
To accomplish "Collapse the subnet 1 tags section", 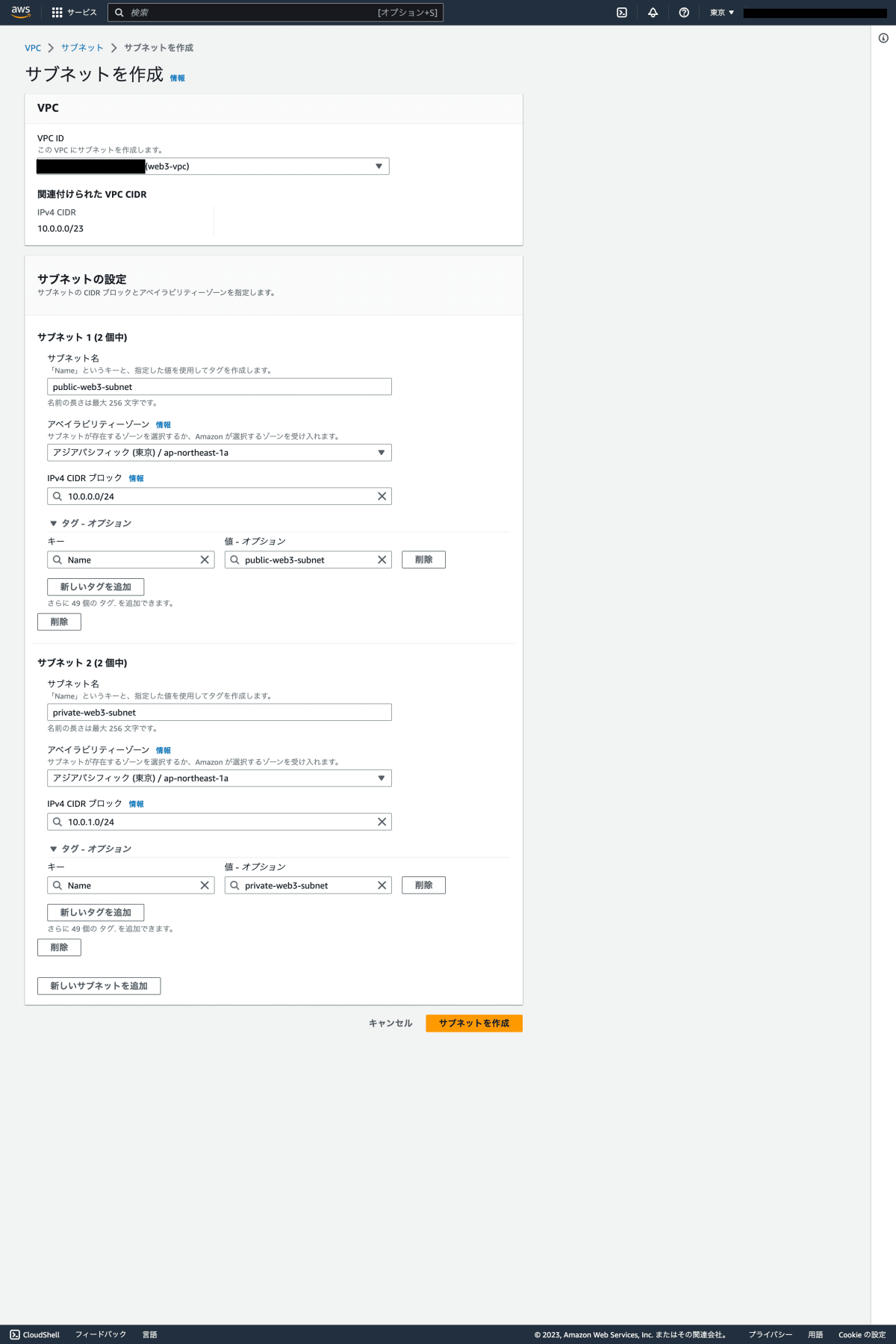I will click(54, 524).
